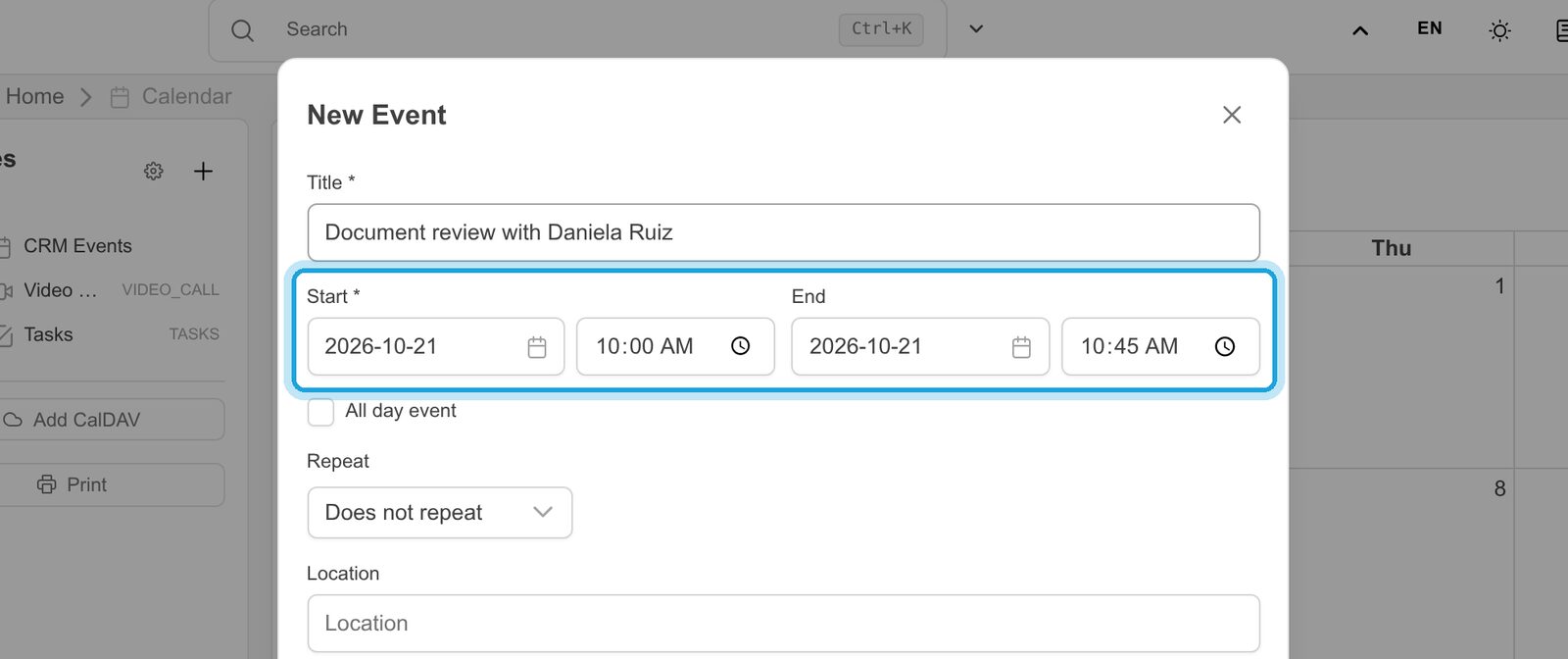Go to Home breadcrumb
1568x659 pixels.
(34, 96)
